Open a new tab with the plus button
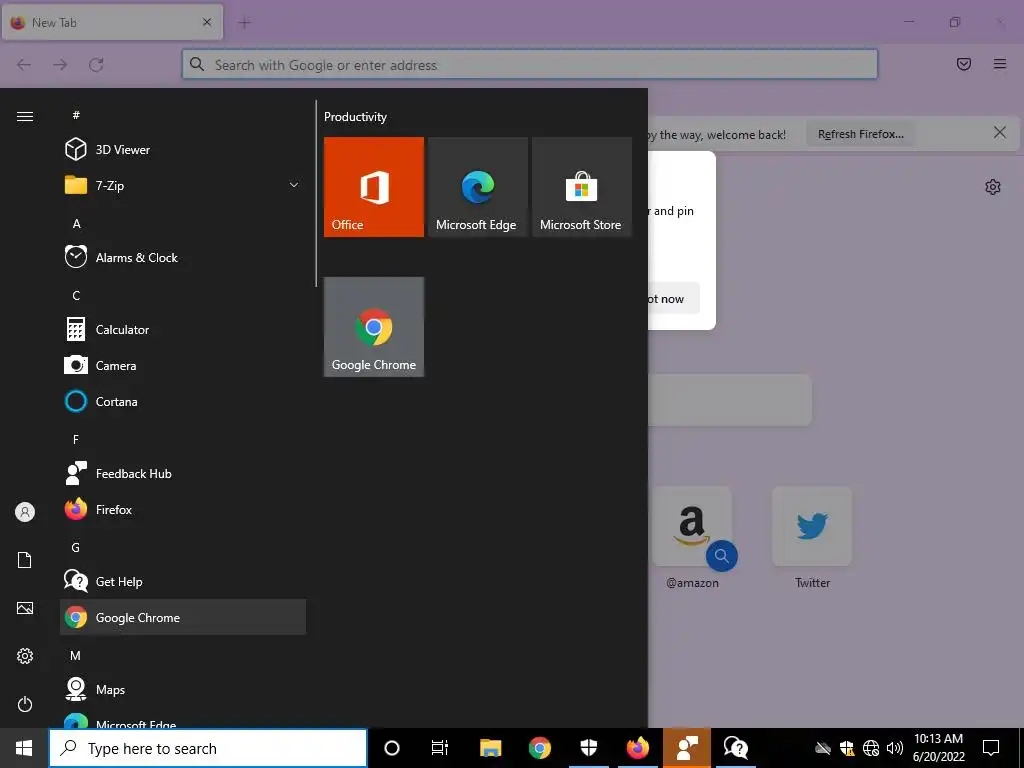Image resolution: width=1024 pixels, height=768 pixels. click(x=245, y=23)
